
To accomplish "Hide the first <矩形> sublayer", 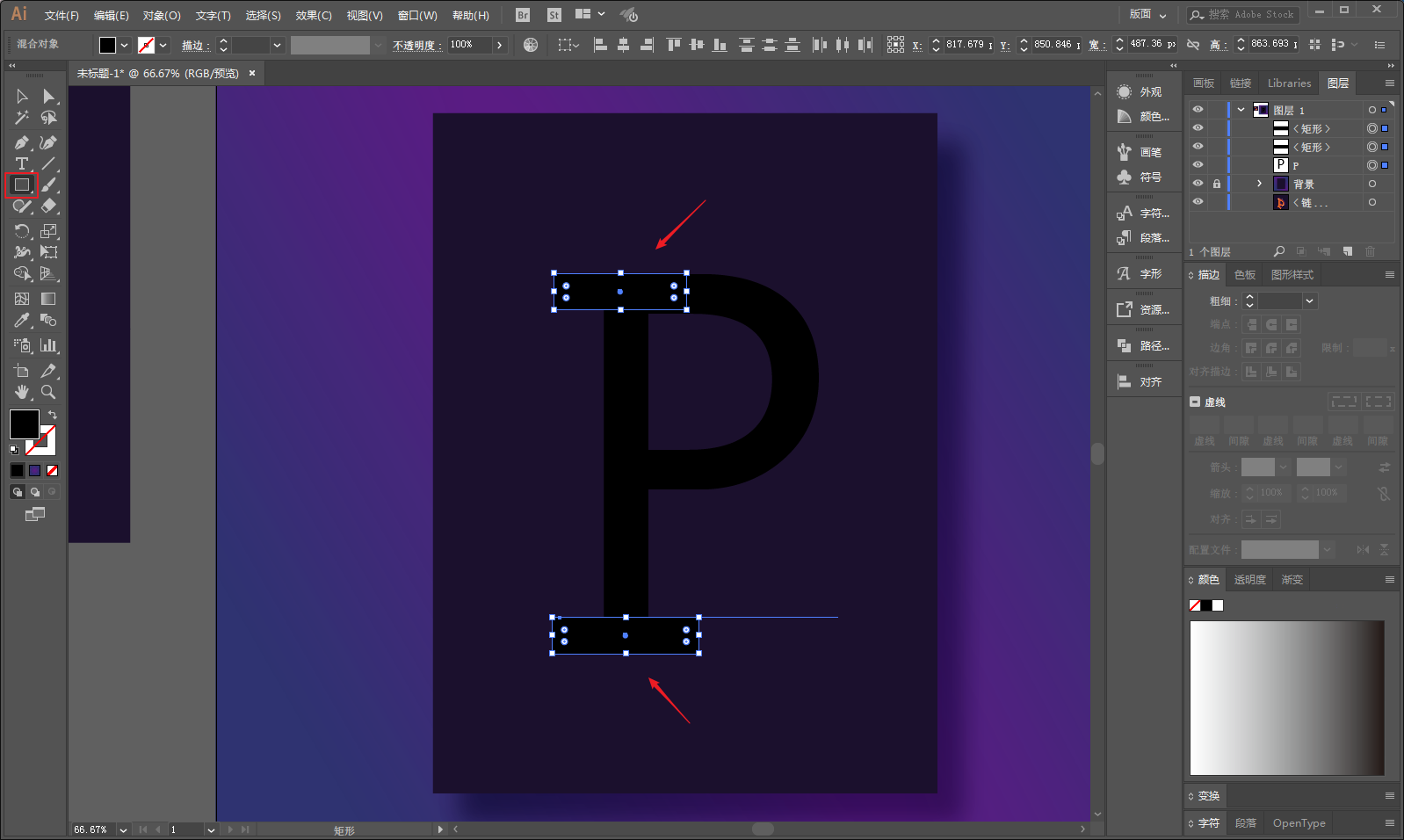I will (x=1198, y=128).
